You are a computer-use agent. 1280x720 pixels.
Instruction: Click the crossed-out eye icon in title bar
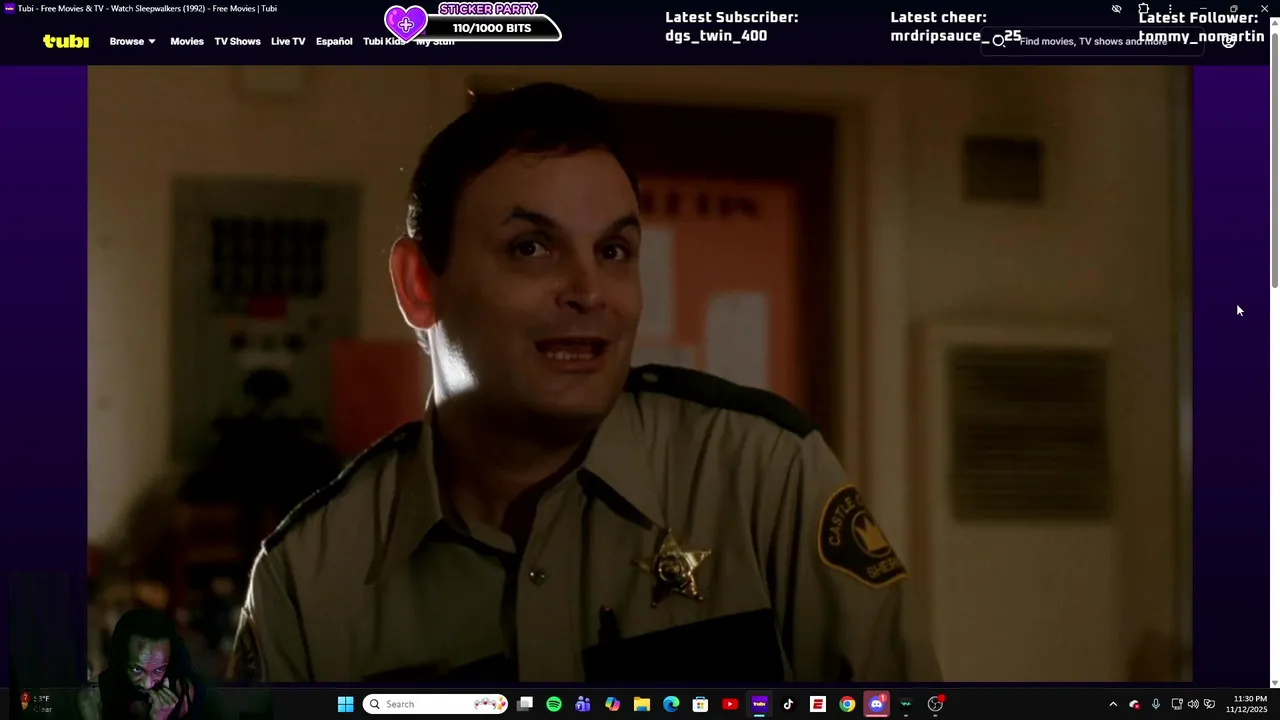coord(1116,9)
